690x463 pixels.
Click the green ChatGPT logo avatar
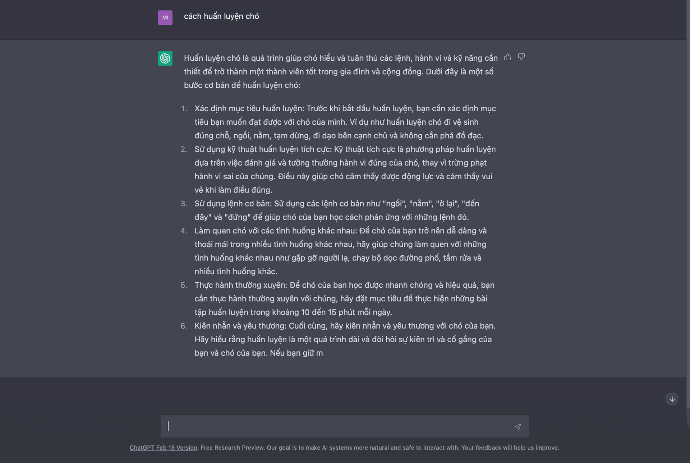[165, 59]
